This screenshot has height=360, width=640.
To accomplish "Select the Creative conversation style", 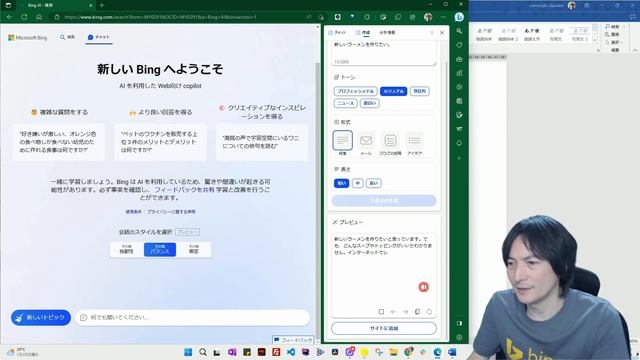I will click(127, 249).
